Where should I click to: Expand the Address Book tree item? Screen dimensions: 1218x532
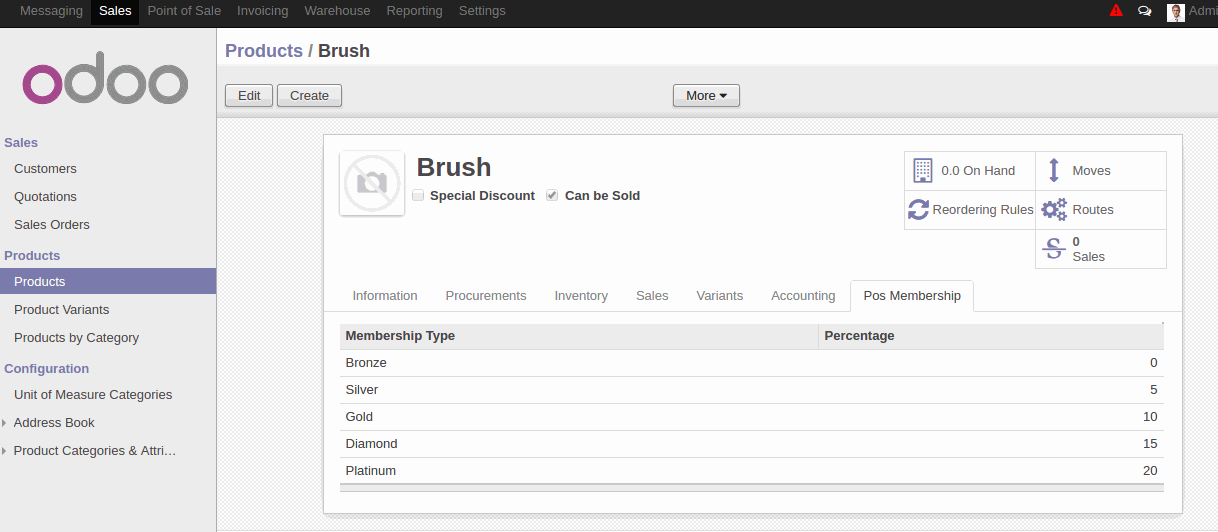[5, 423]
